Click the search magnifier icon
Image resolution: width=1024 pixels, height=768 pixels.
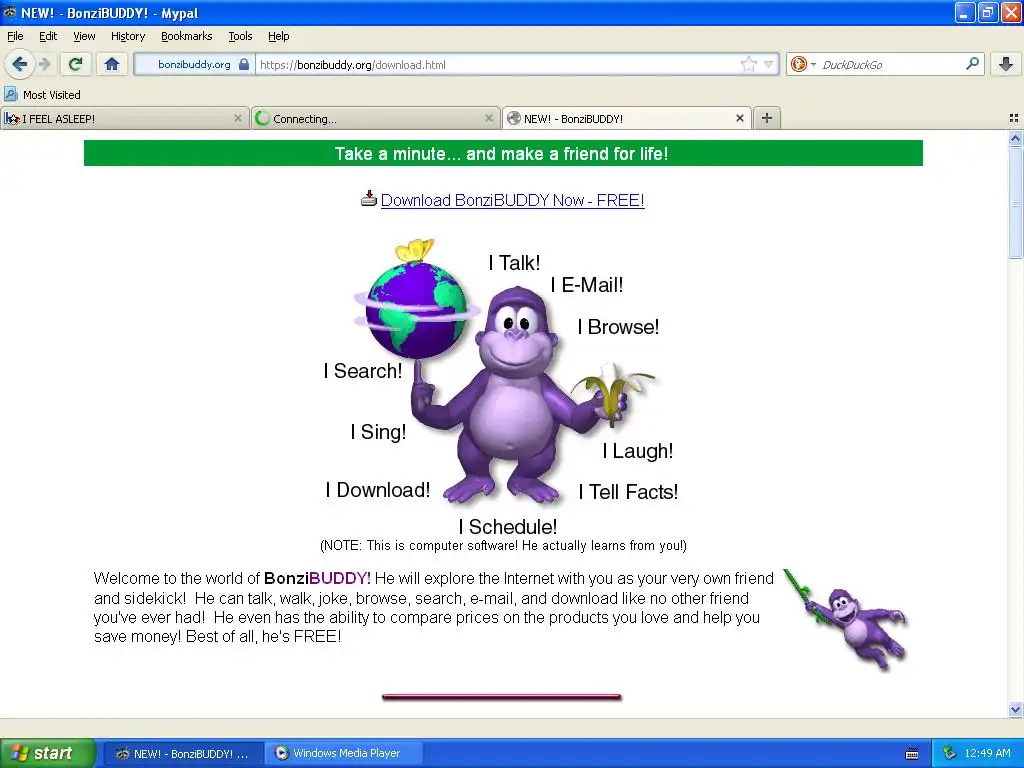[x=972, y=63]
